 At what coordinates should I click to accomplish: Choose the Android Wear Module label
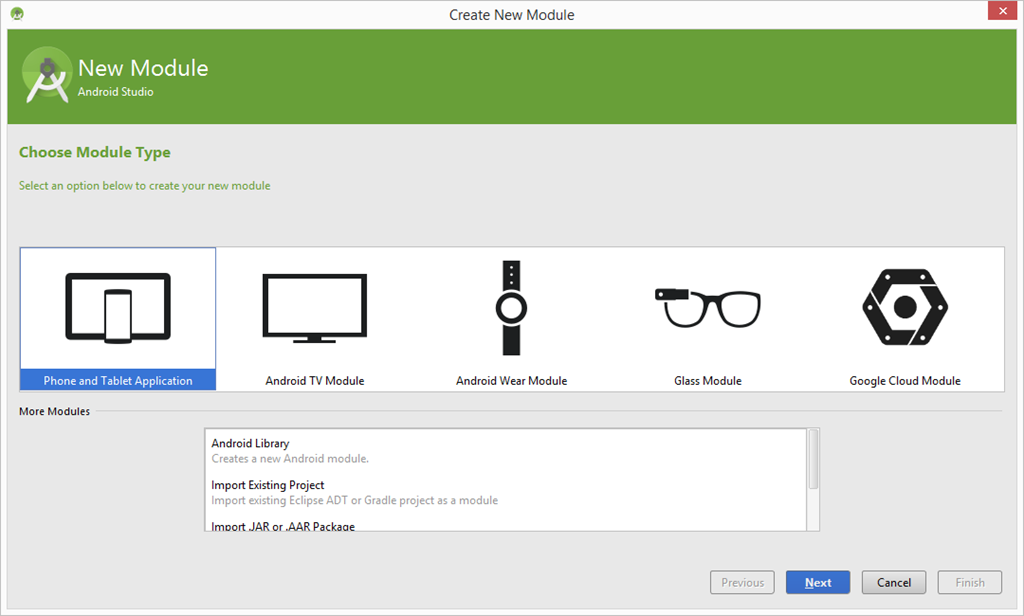pyautogui.click(x=511, y=381)
